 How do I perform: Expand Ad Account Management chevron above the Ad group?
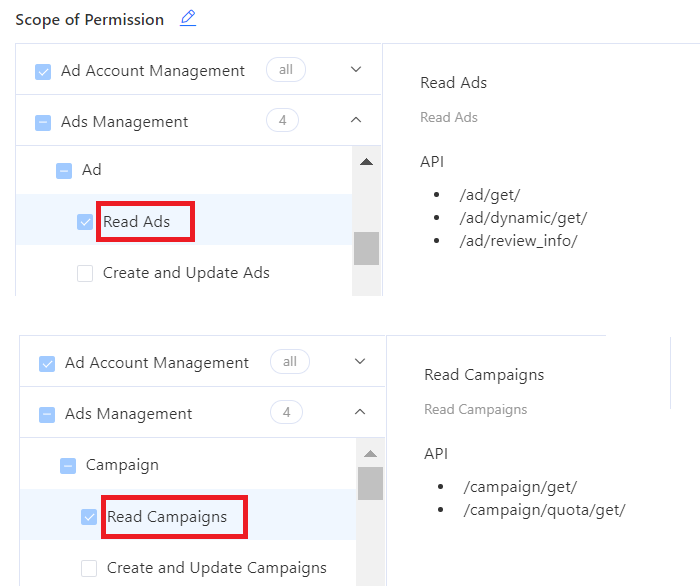pos(355,70)
